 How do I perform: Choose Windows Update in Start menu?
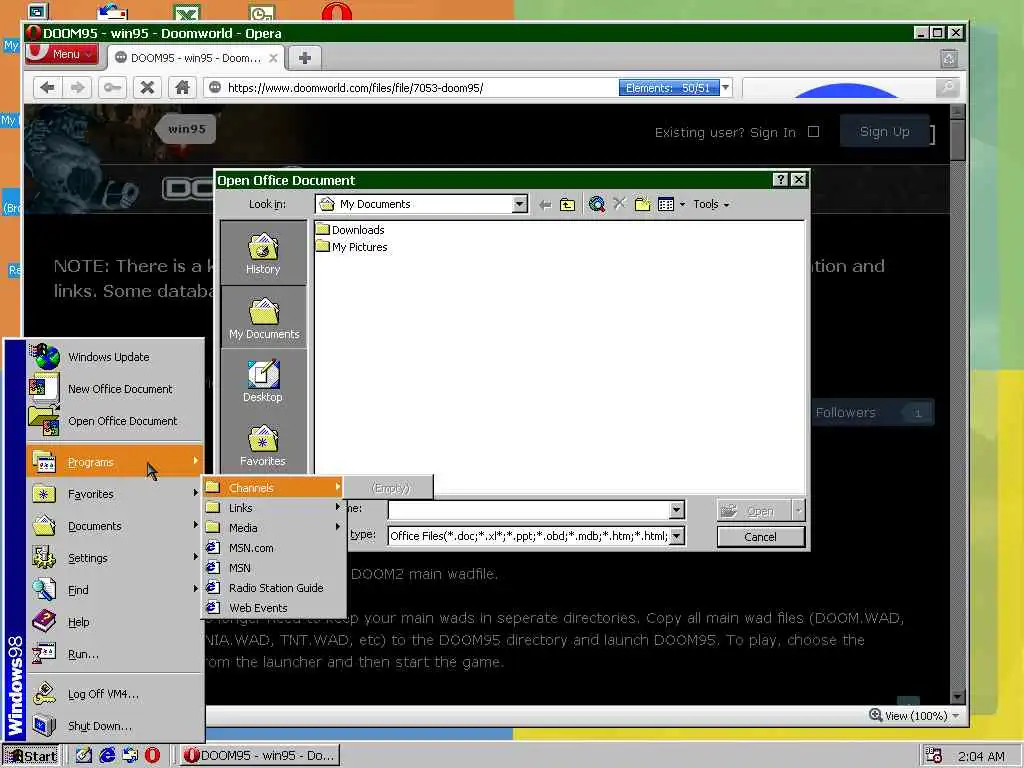pos(114,357)
